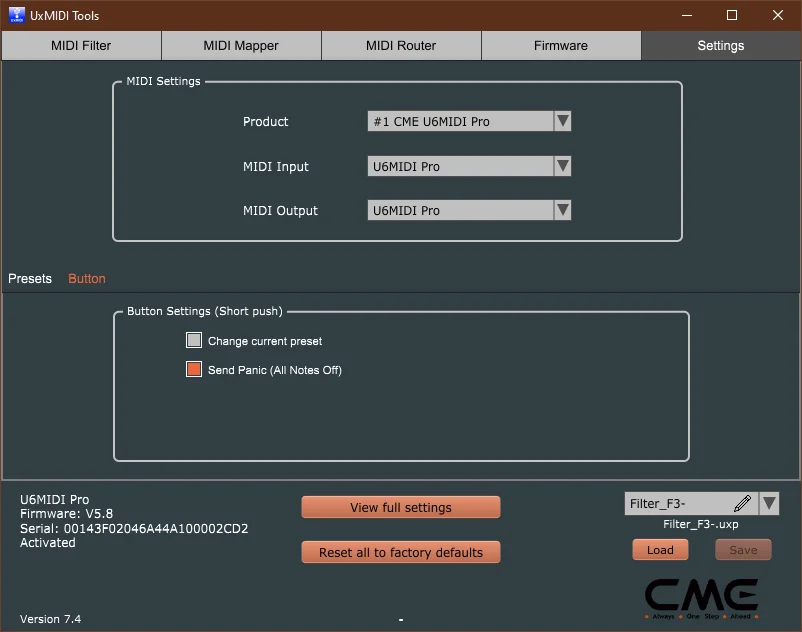Click the UxMIDI Tools title bar icon
Screen dimensions: 802x632
pos(14,15)
